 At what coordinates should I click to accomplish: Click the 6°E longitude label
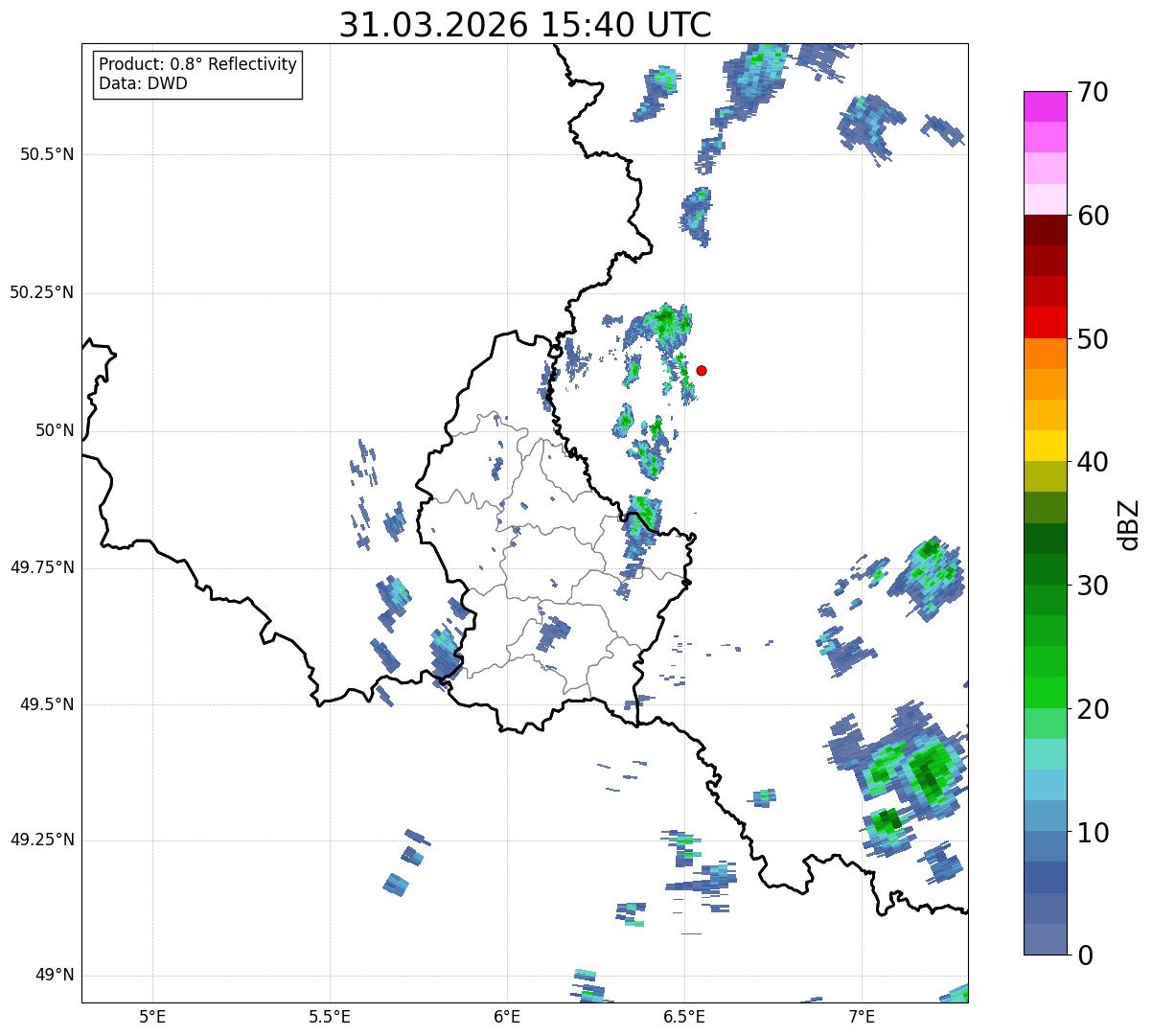(x=507, y=1016)
